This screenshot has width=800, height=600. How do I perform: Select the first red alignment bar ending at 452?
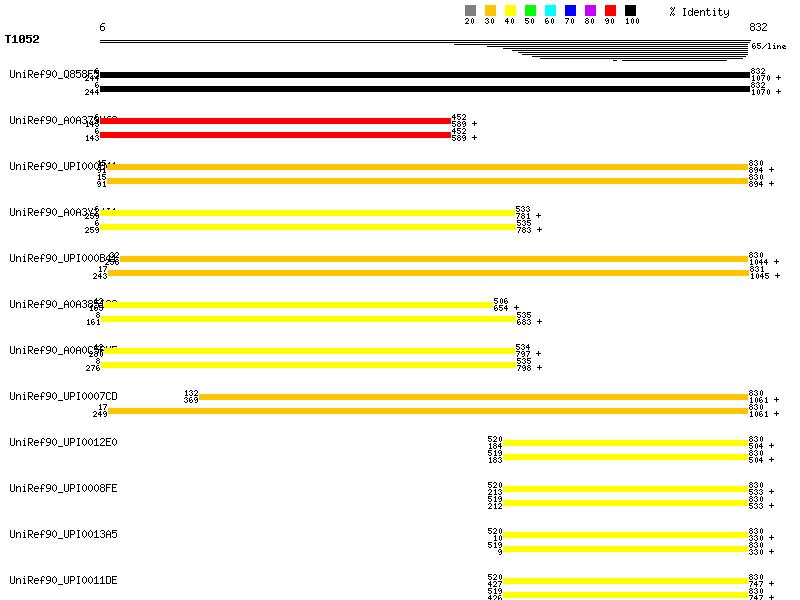pos(275,121)
